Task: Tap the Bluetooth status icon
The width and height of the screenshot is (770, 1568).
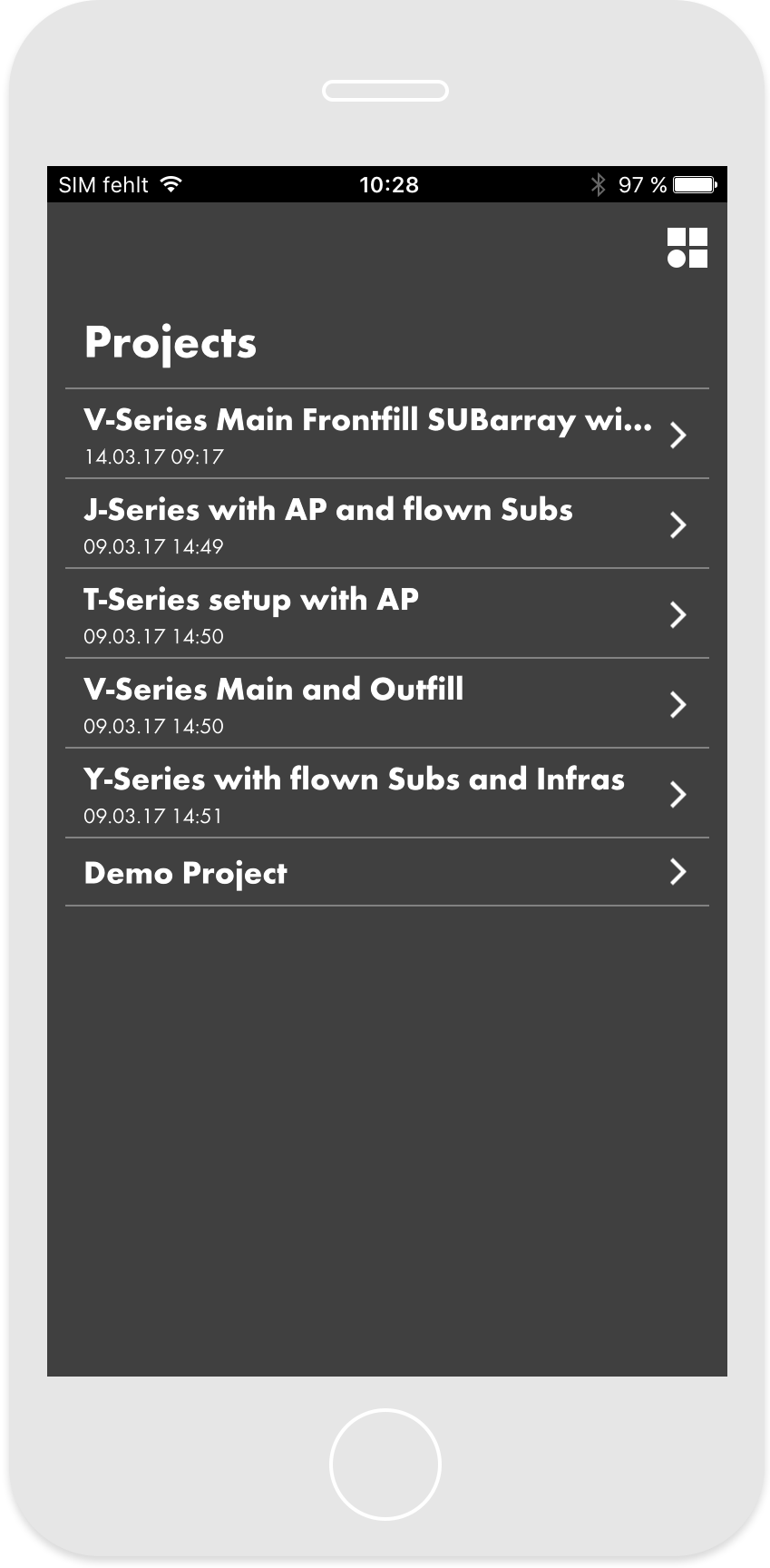Action: pos(598,185)
